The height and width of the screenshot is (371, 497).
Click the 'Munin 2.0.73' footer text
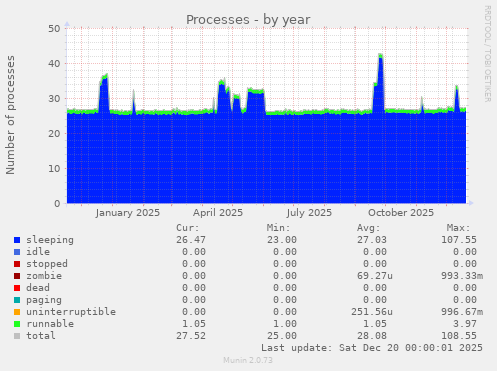(248, 360)
